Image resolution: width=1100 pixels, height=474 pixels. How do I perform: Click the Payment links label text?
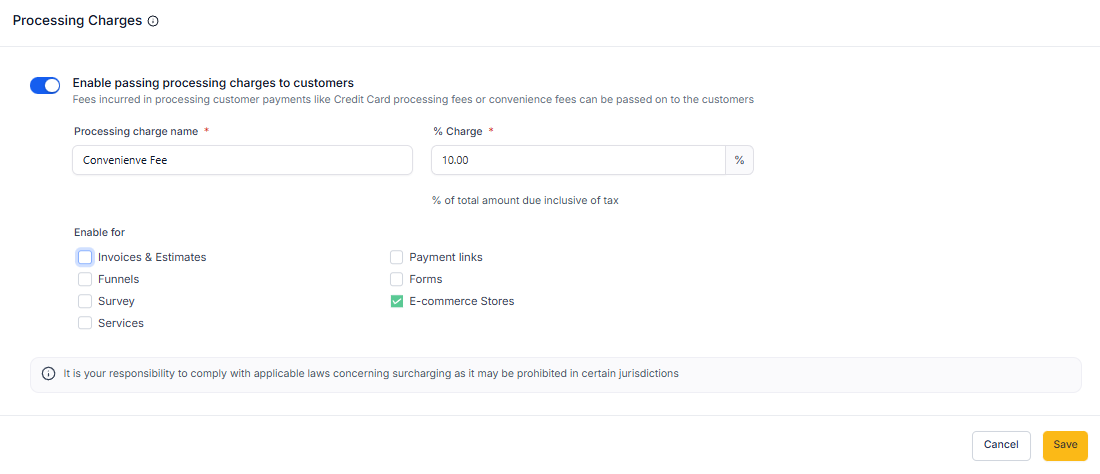[446, 257]
